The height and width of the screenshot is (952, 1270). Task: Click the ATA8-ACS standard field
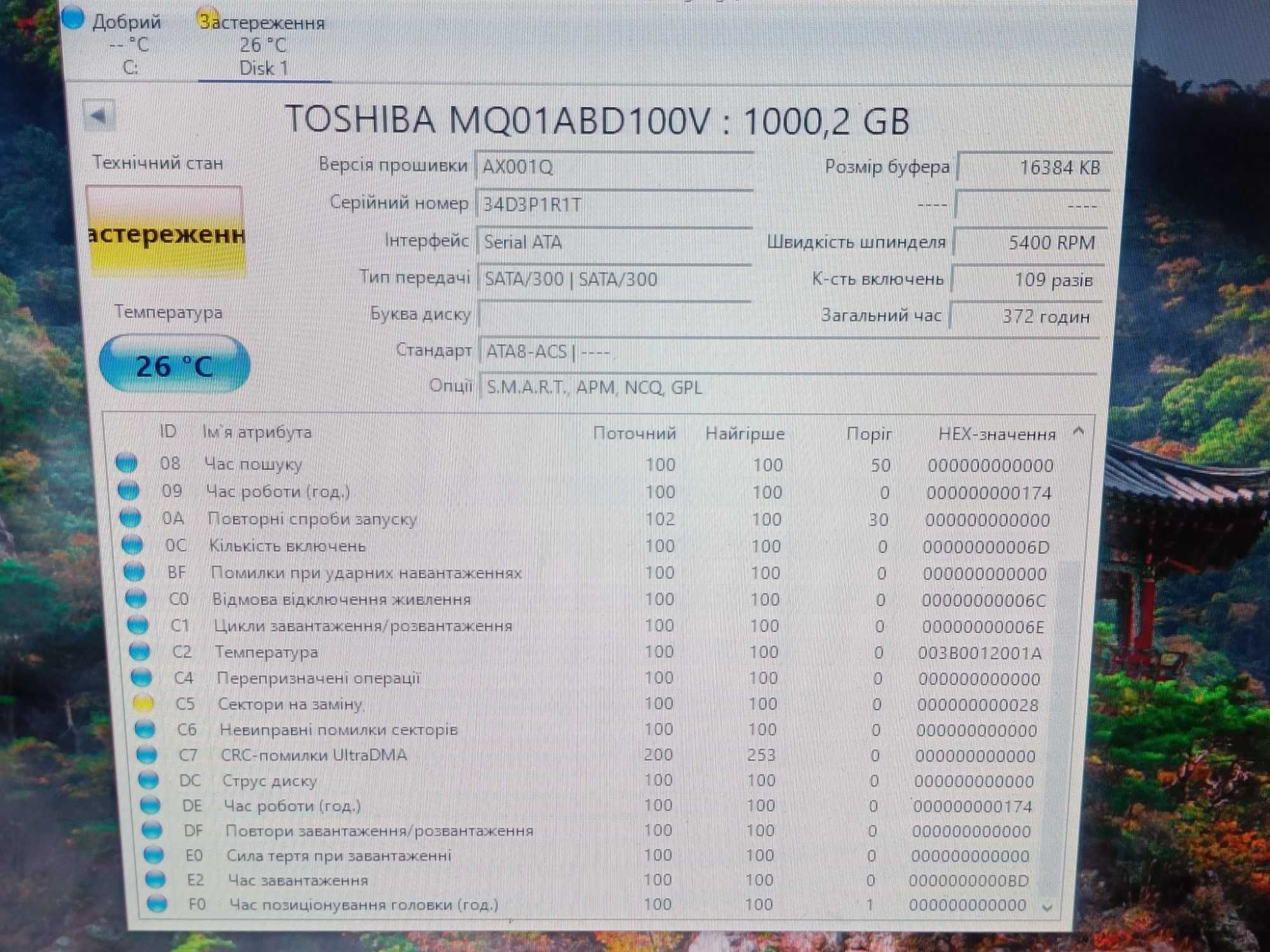pyautogui.click(x=788, y=352)
